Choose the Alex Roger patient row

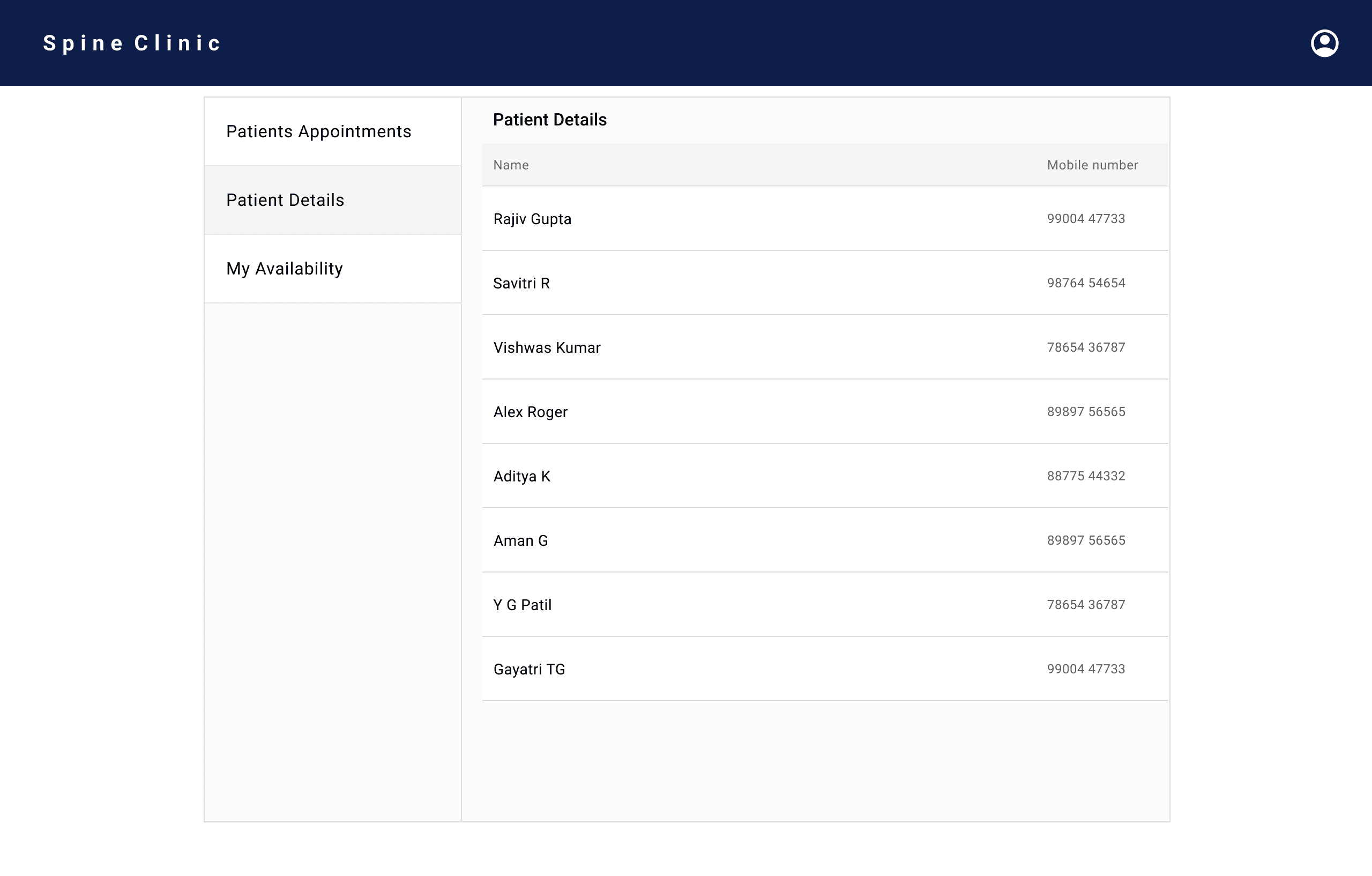530,412
